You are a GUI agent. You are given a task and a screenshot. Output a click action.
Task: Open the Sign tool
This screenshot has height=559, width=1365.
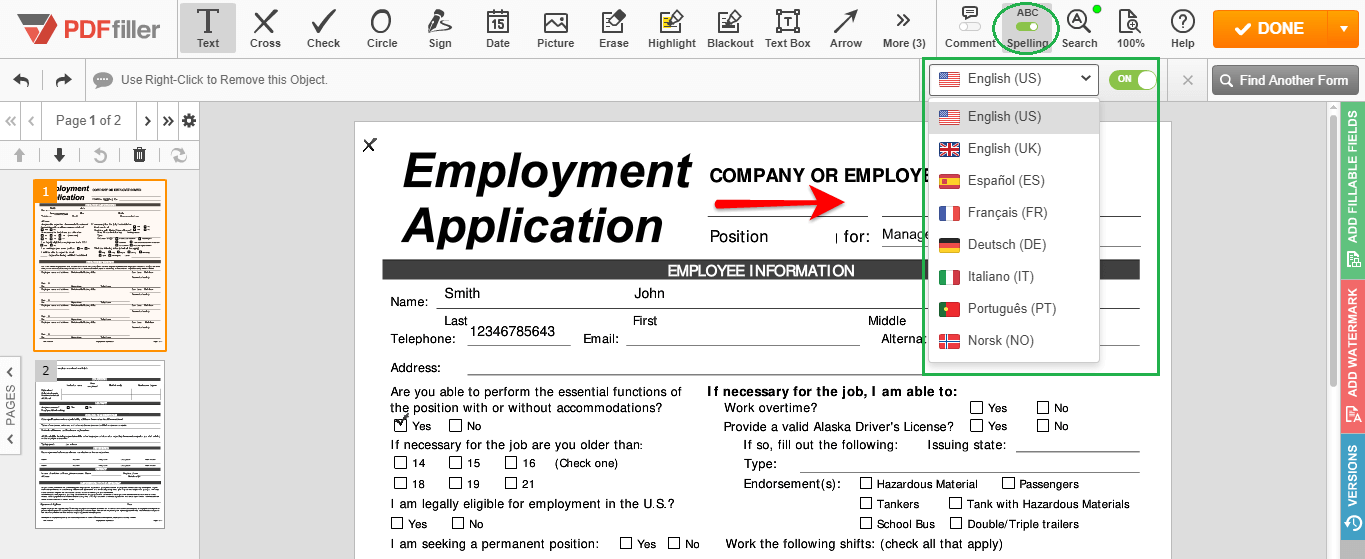439,28
